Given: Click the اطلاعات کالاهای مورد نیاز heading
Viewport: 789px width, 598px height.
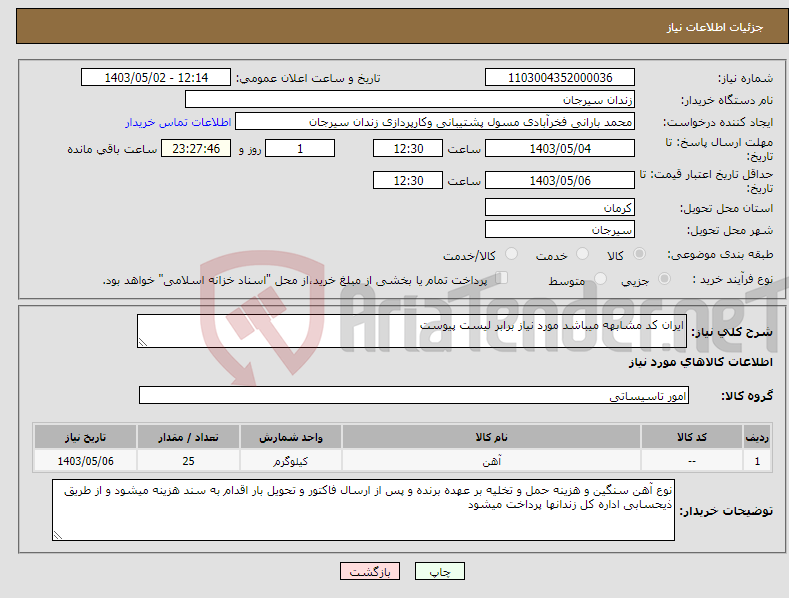Looking at the screenshot, I should tap(700, 362).
